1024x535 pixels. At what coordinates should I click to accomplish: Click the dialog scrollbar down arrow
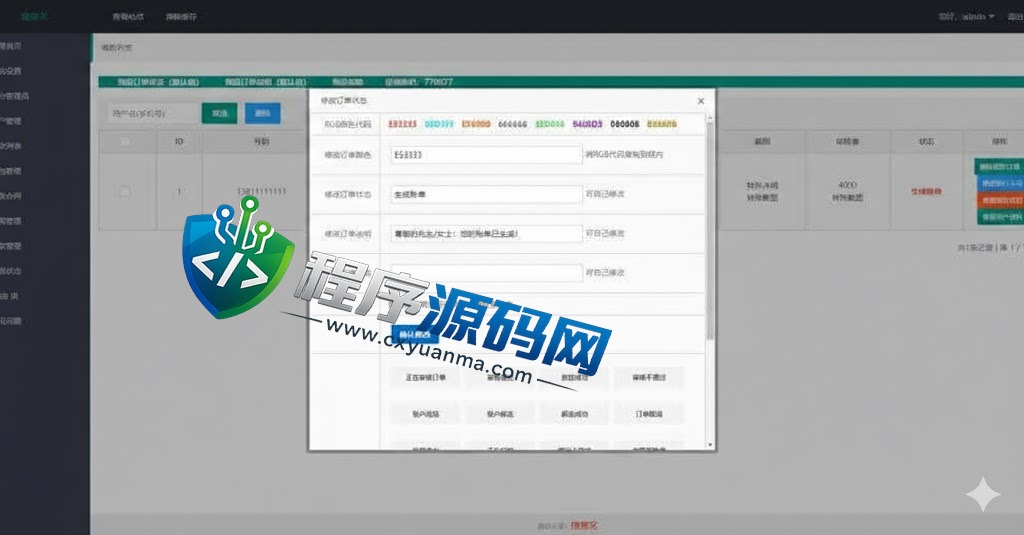[710, 445]
